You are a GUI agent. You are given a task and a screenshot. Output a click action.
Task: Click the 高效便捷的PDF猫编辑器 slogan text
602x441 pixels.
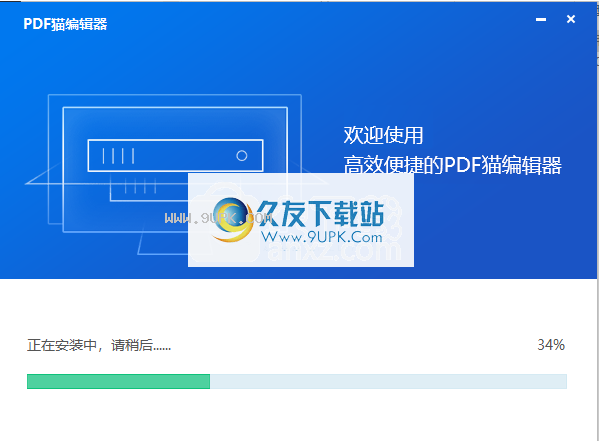tap(452, 165)
